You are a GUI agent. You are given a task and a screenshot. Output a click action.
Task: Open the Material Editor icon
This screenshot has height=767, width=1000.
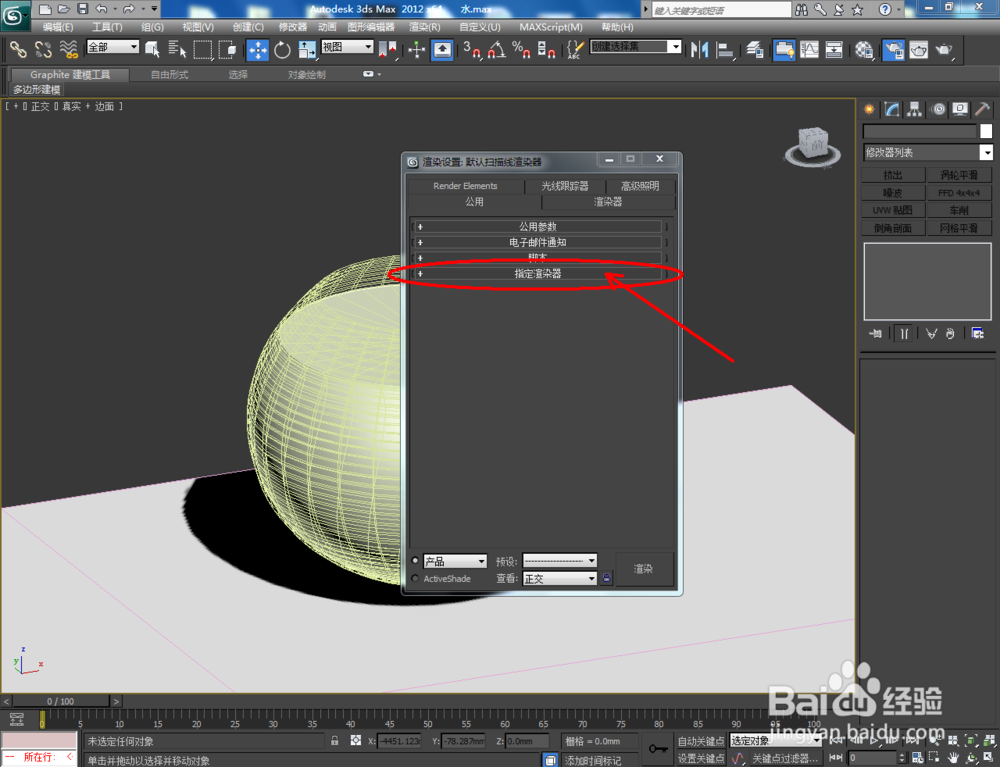click(x=864, y=49)
